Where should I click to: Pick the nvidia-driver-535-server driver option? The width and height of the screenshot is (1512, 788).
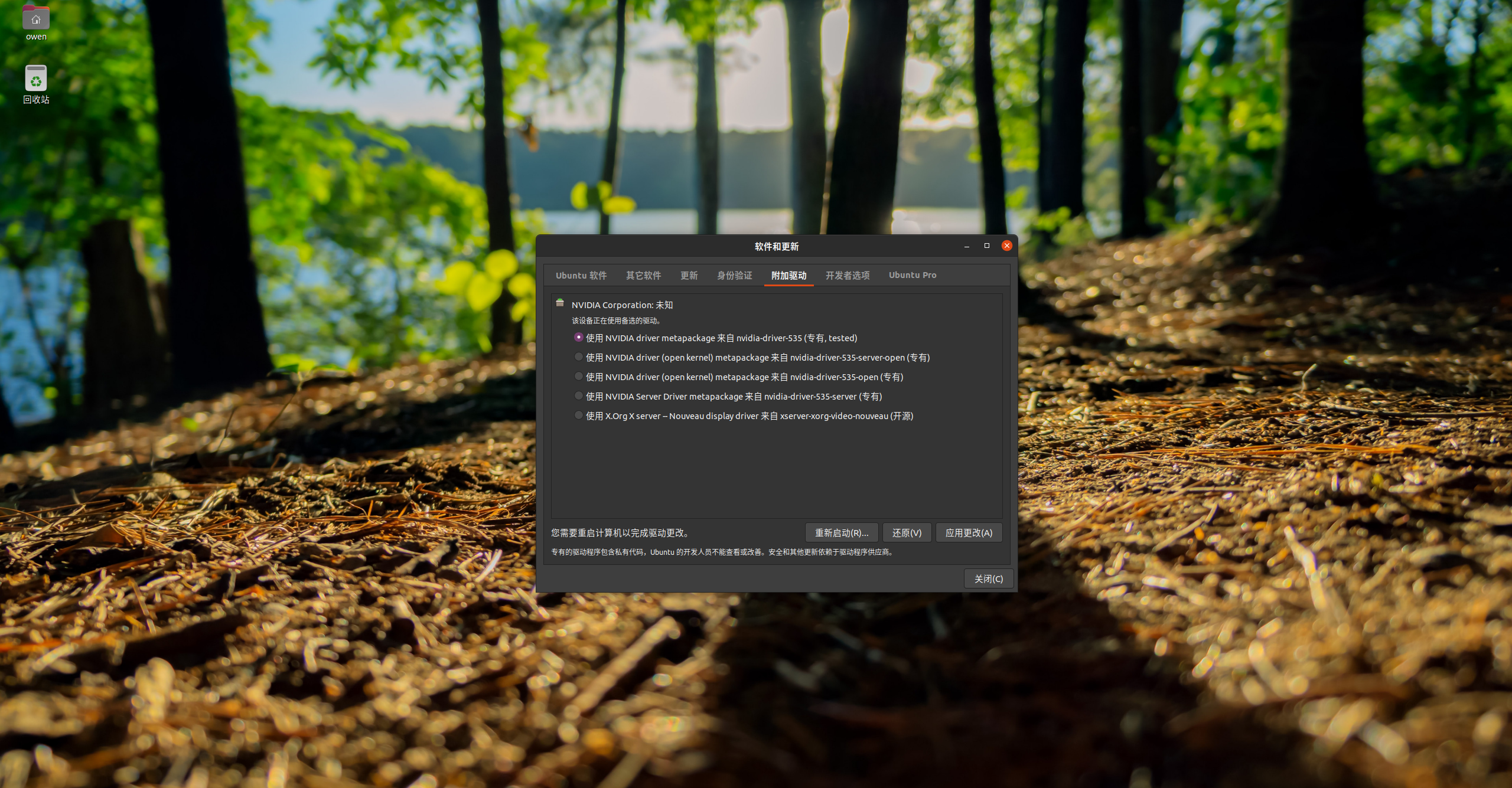coord(579,396)
